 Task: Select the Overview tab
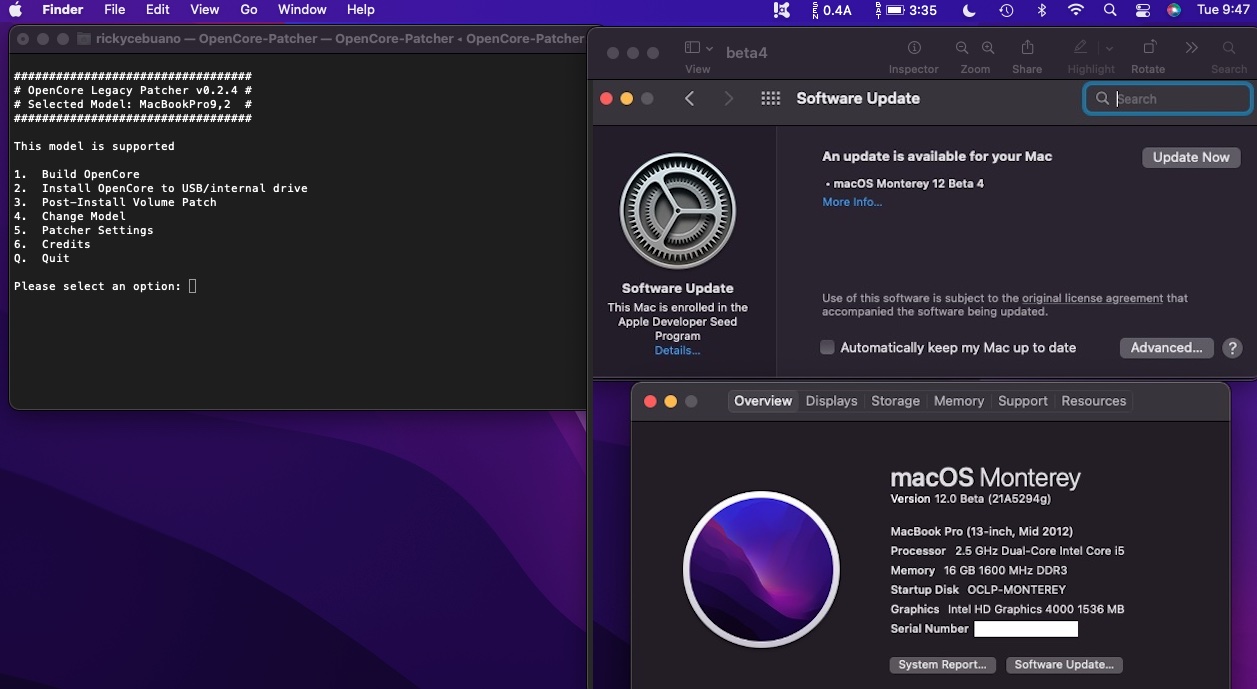coord(763,401)
